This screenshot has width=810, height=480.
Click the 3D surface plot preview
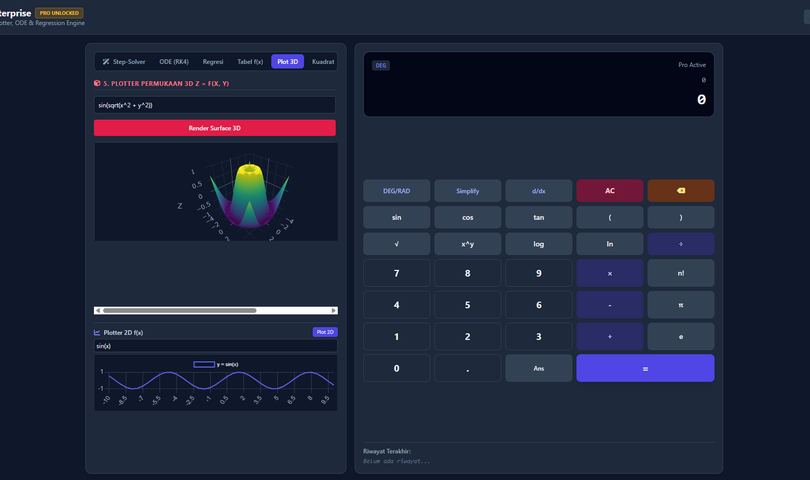pyautogui.click(x=216, y=192)
